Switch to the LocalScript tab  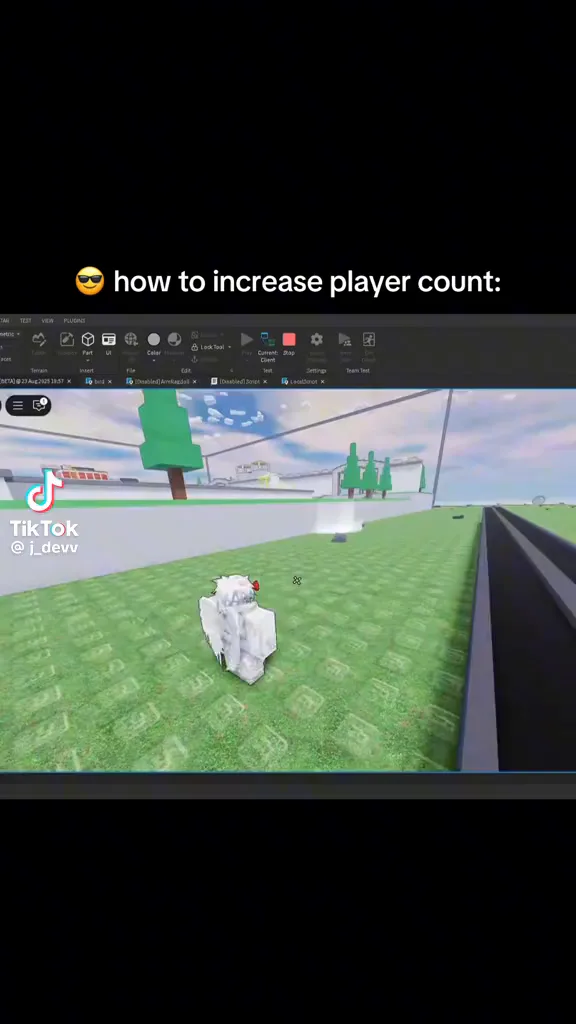(300, 381)
